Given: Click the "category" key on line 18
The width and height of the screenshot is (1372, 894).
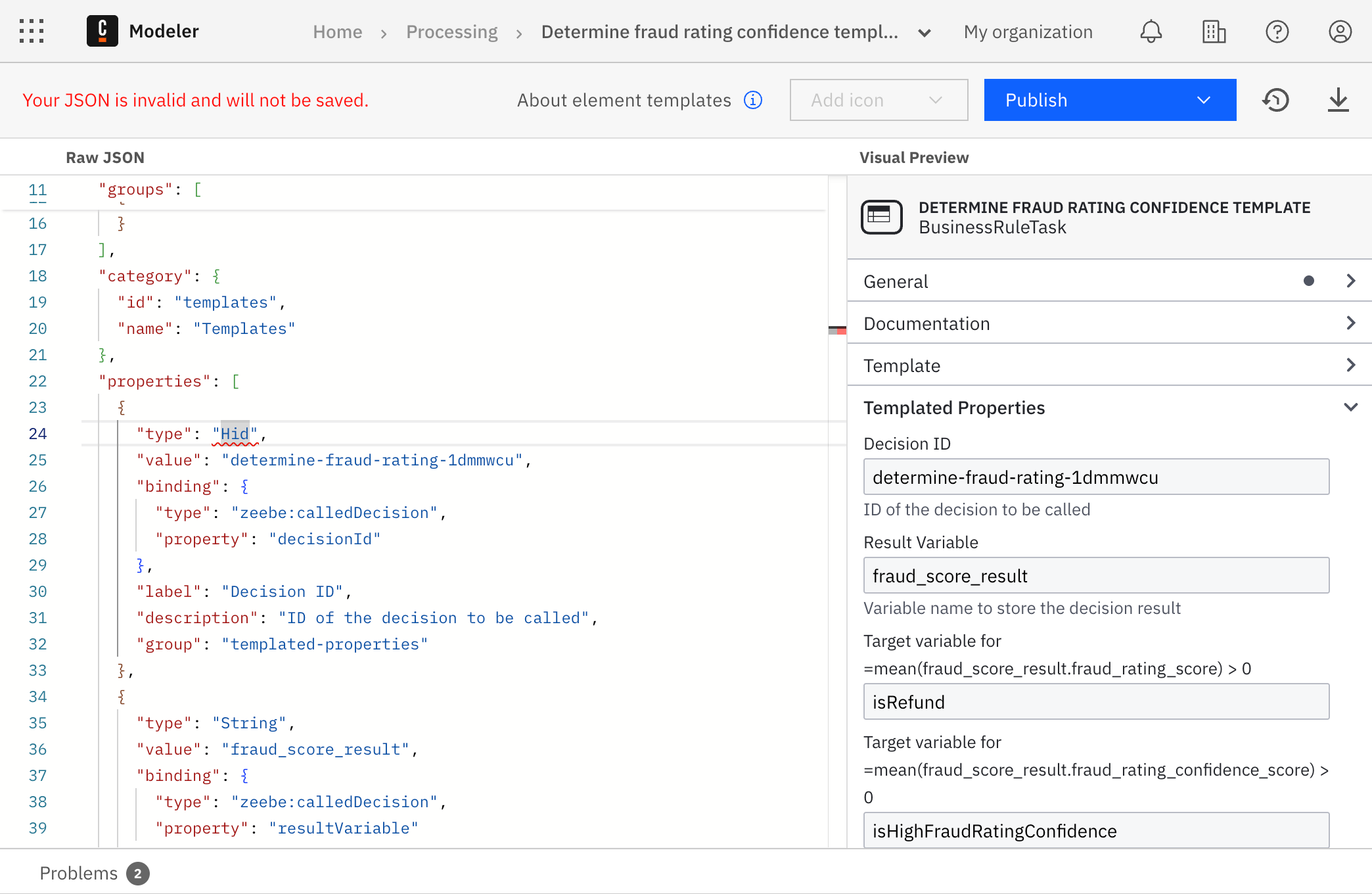Looking at the screenshot, I should (145, 276).
